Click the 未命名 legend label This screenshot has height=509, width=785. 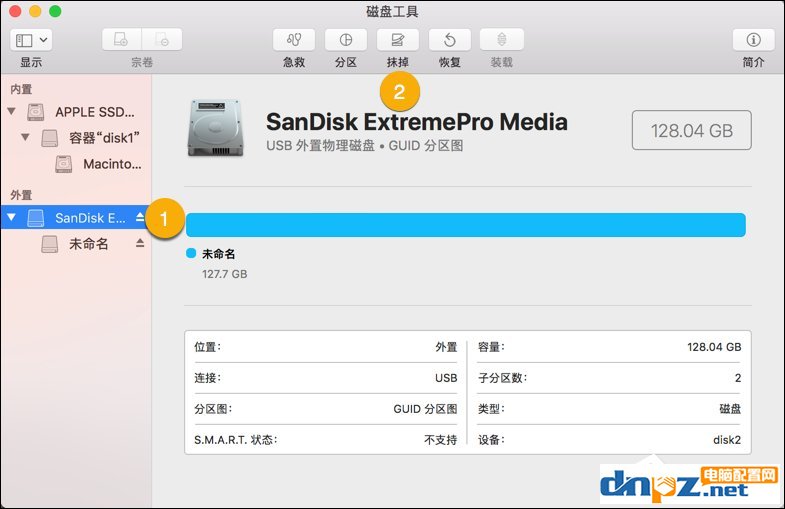coord(219,254)
